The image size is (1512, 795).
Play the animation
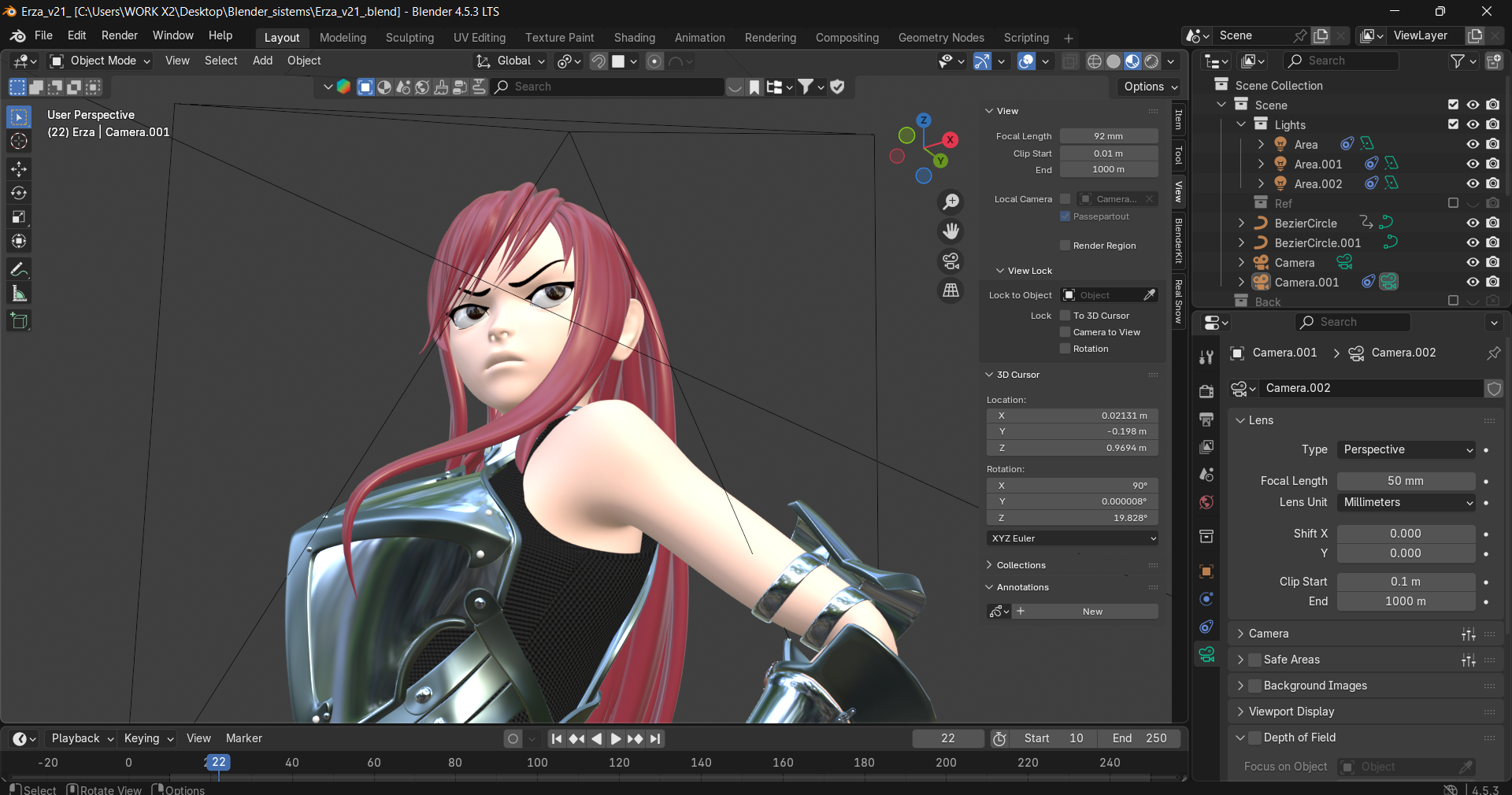point(616,738)
